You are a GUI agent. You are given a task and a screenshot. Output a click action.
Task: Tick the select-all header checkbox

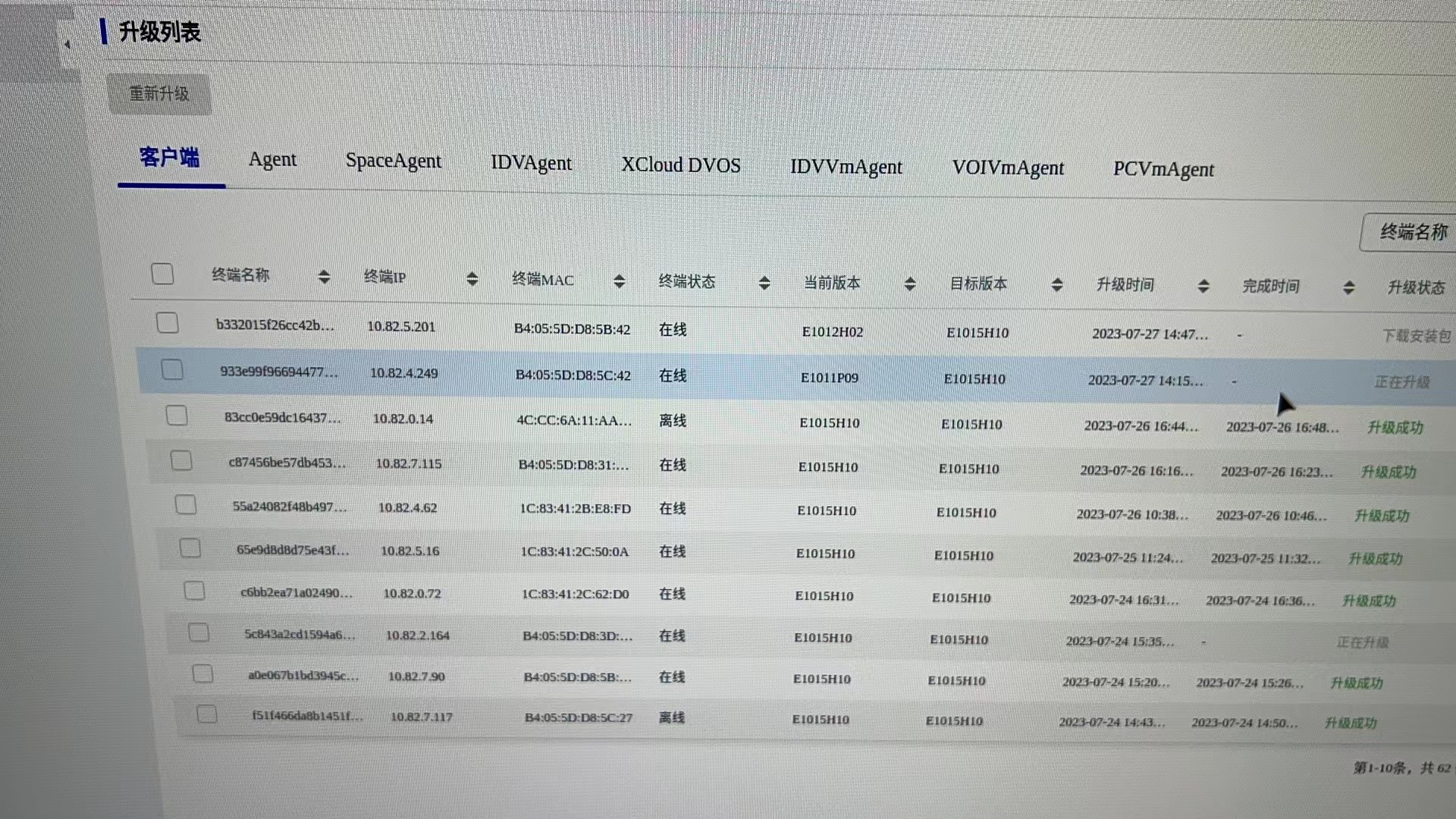click(x=162, y=274)
